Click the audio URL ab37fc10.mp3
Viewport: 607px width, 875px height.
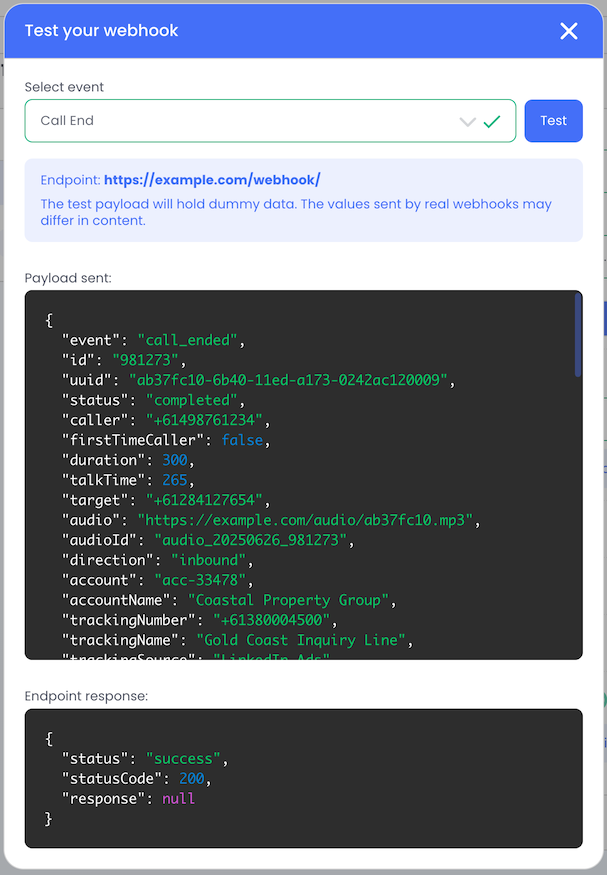[x=305, y=521]
